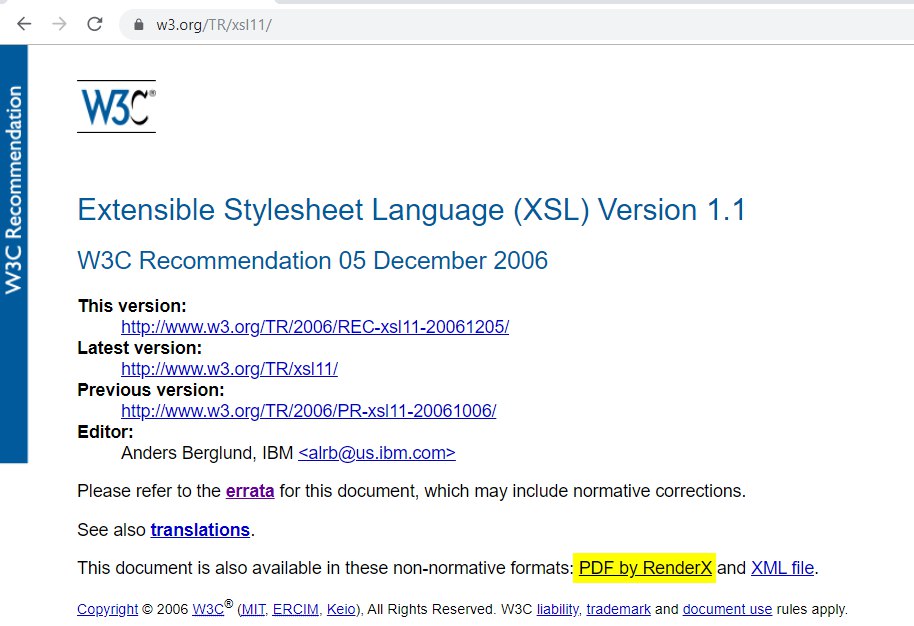Screen dimensions: 914x626
Task: Open the liability link
Action: click(x=557, y=609)
